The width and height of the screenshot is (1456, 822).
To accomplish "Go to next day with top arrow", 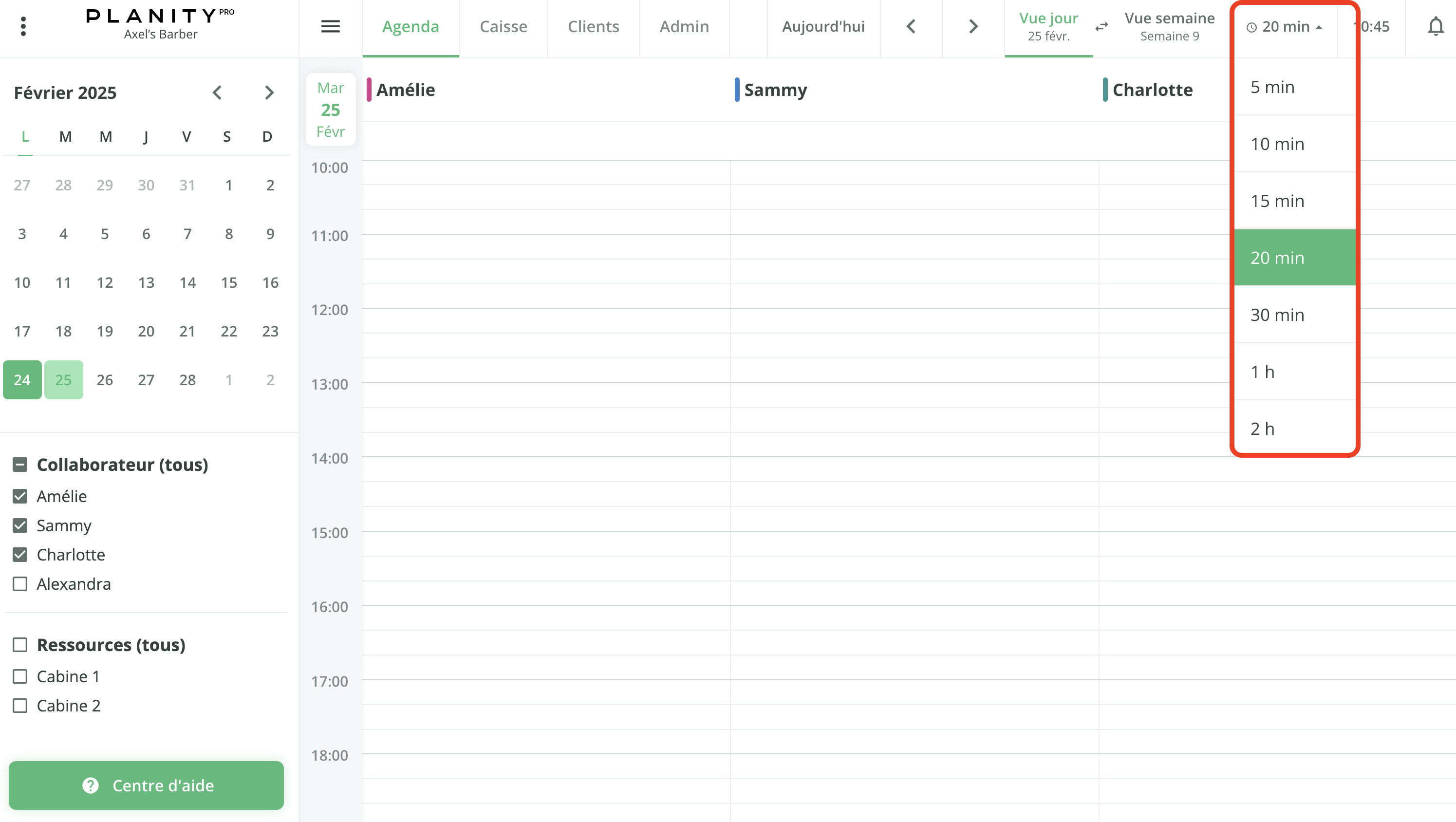I will 973,26.
